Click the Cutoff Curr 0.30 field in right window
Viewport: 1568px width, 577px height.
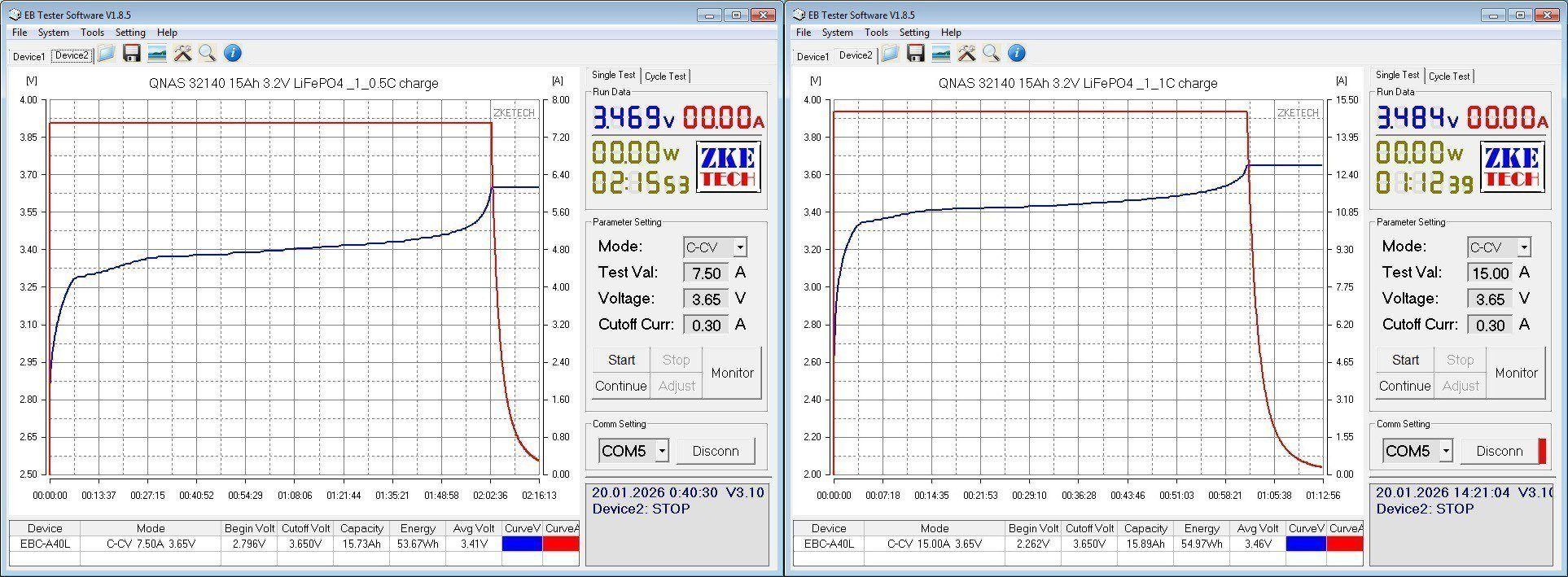tap(1491, 326)
